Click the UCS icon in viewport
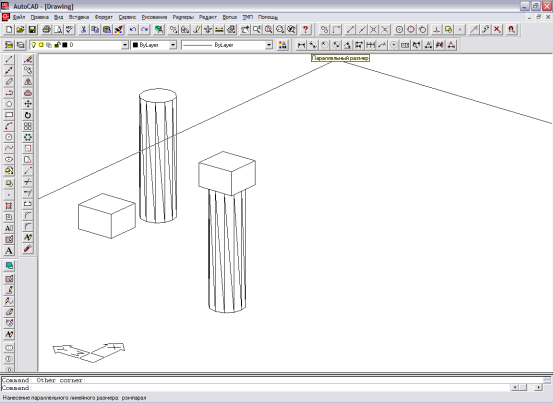This screenshot has width=553, height=403. click(89, 352)
